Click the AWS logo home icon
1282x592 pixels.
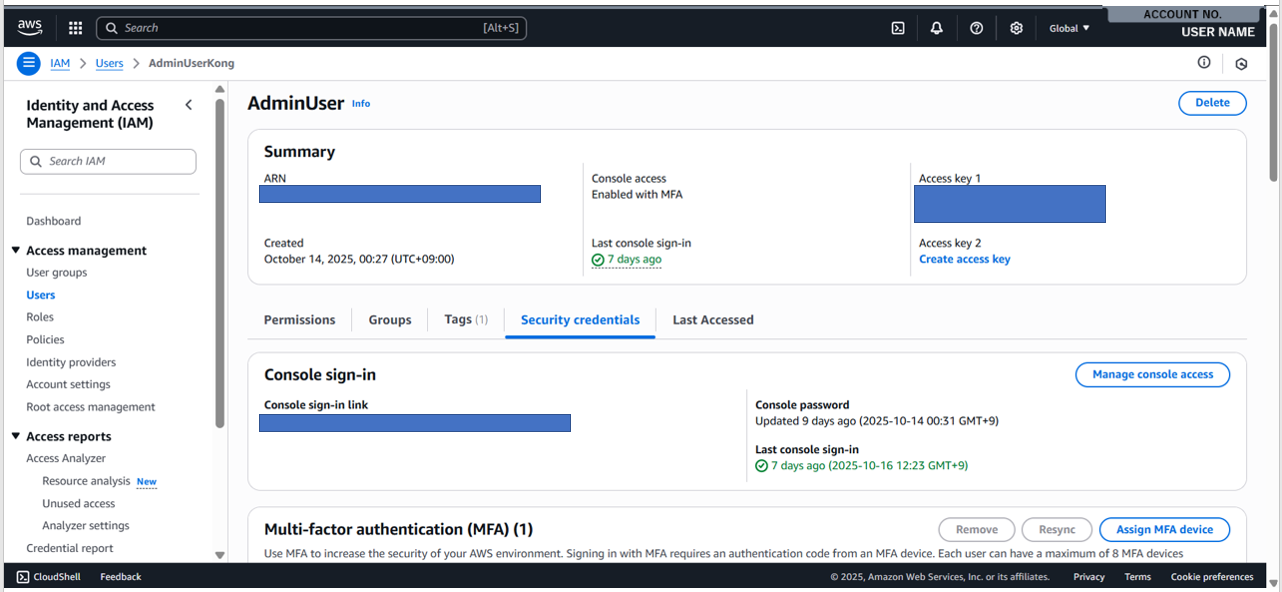point(30,28)
